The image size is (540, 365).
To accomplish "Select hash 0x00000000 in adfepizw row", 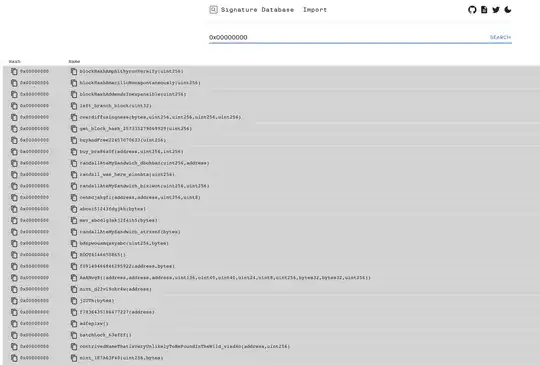I will coord(34,324).
